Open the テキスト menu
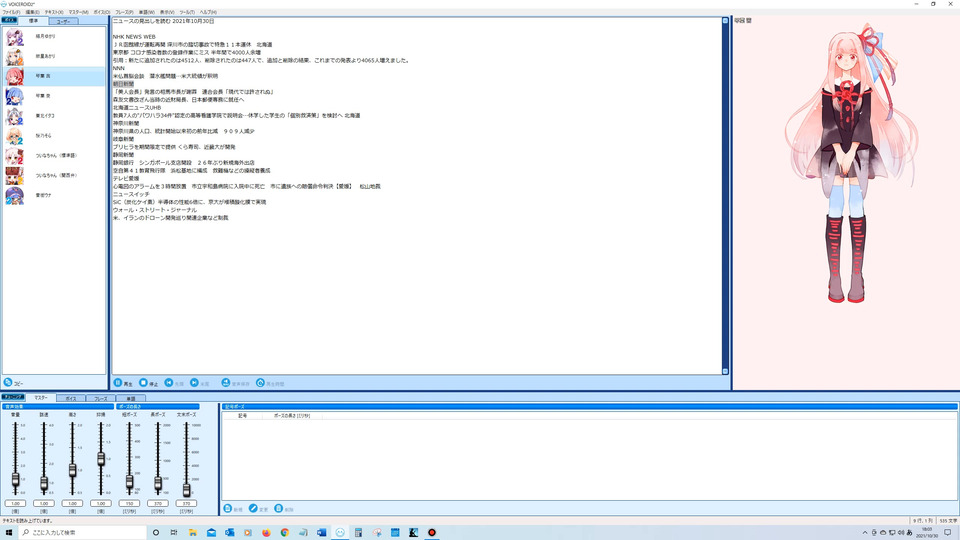This screenshot has width=960, height=540. tap(54, 12)
